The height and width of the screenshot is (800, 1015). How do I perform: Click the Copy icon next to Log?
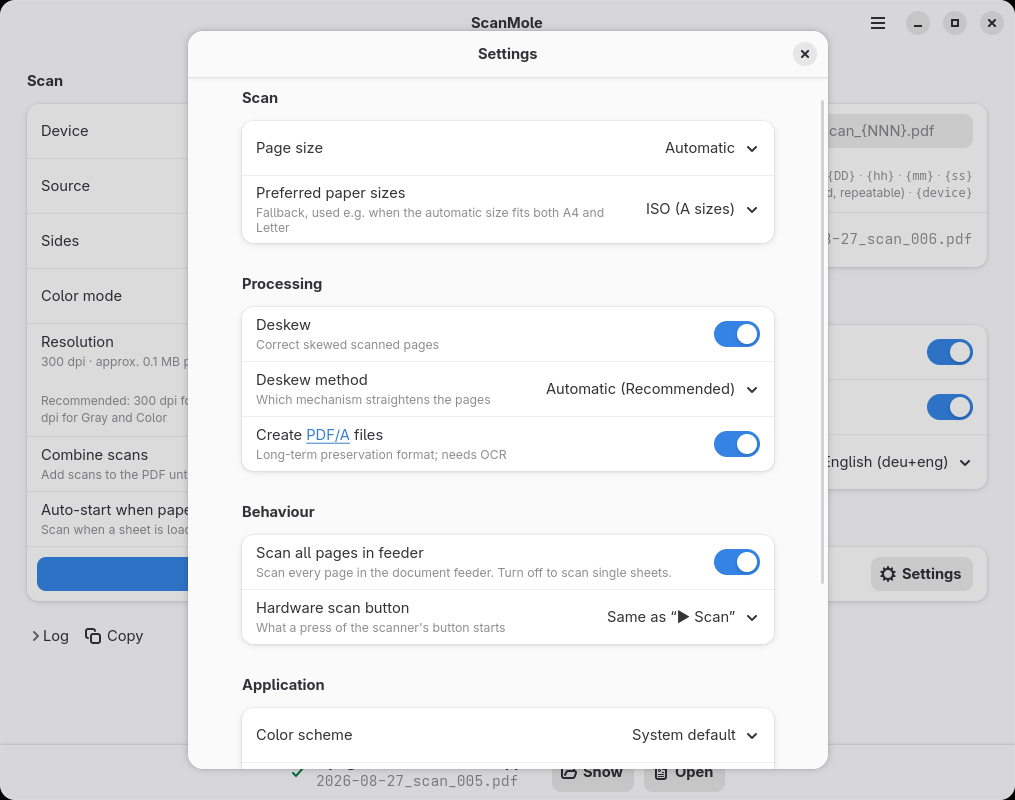(x=93, y=636)
